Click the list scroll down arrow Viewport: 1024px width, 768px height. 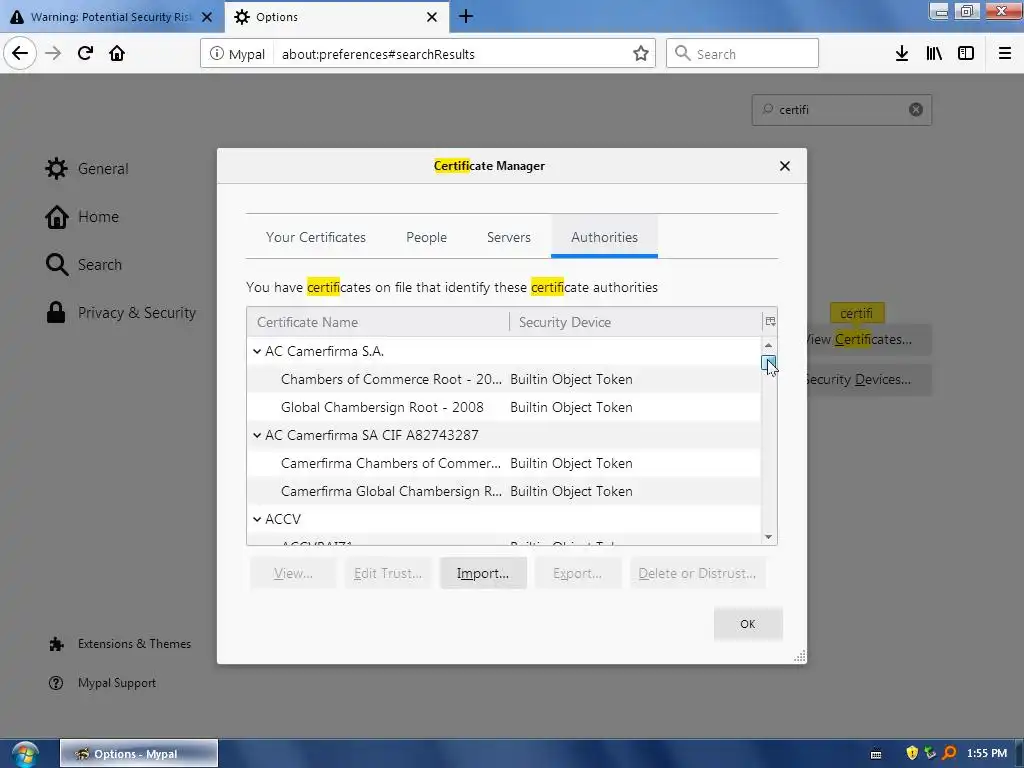click(769, 537)
